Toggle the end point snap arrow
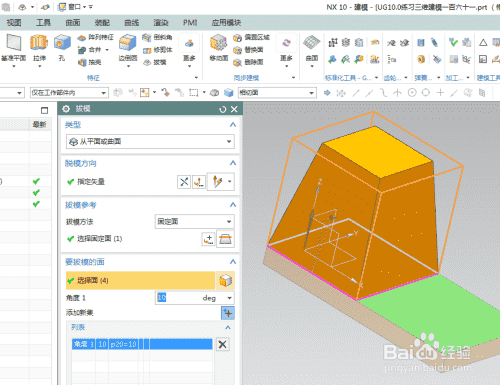Screen dimensions: 500x385 coord(356,93)
